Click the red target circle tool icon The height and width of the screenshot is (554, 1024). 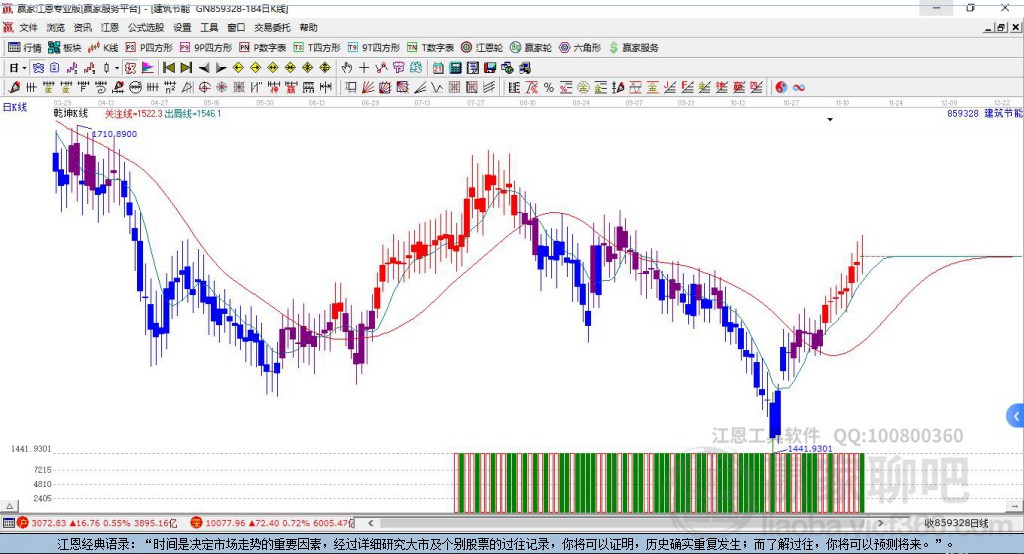tap(204, 87)
